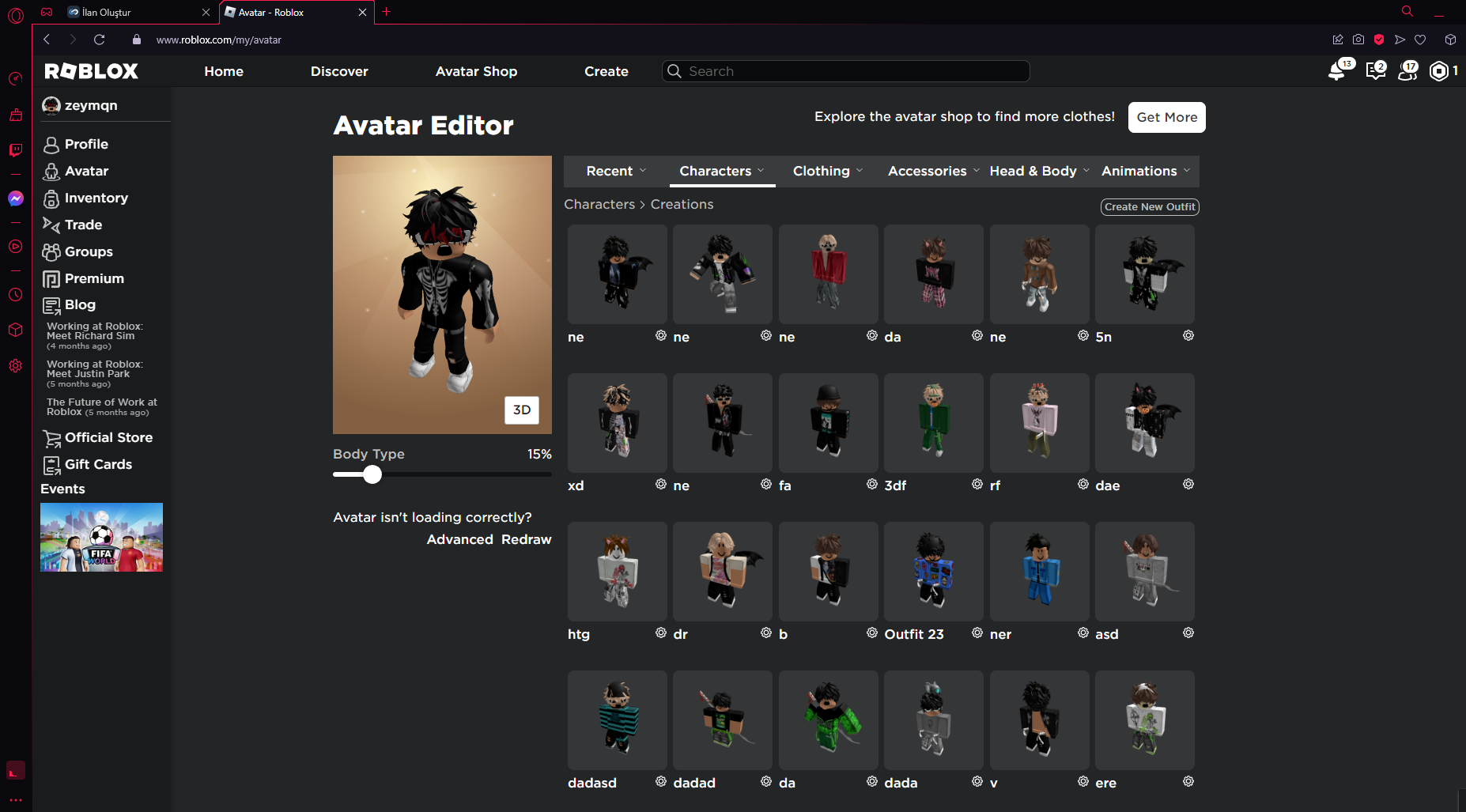
Task: Open the notifications bell icon
Action: (1338, 71)
